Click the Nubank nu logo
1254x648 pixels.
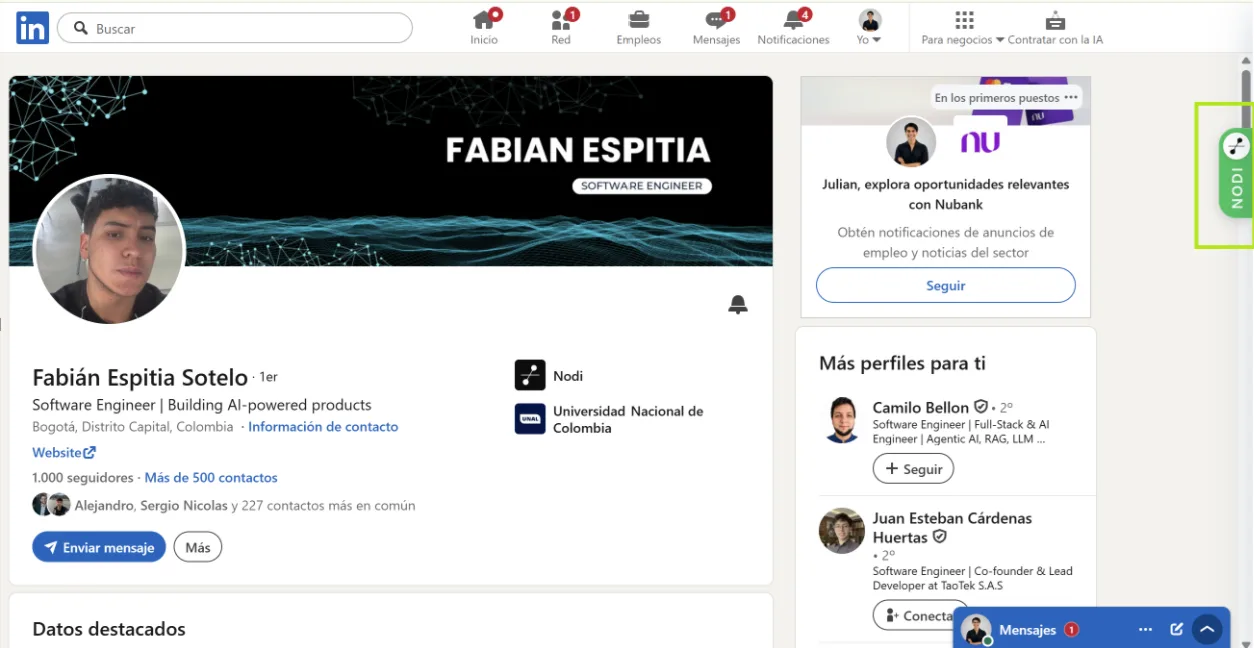(x=980, y=142)
